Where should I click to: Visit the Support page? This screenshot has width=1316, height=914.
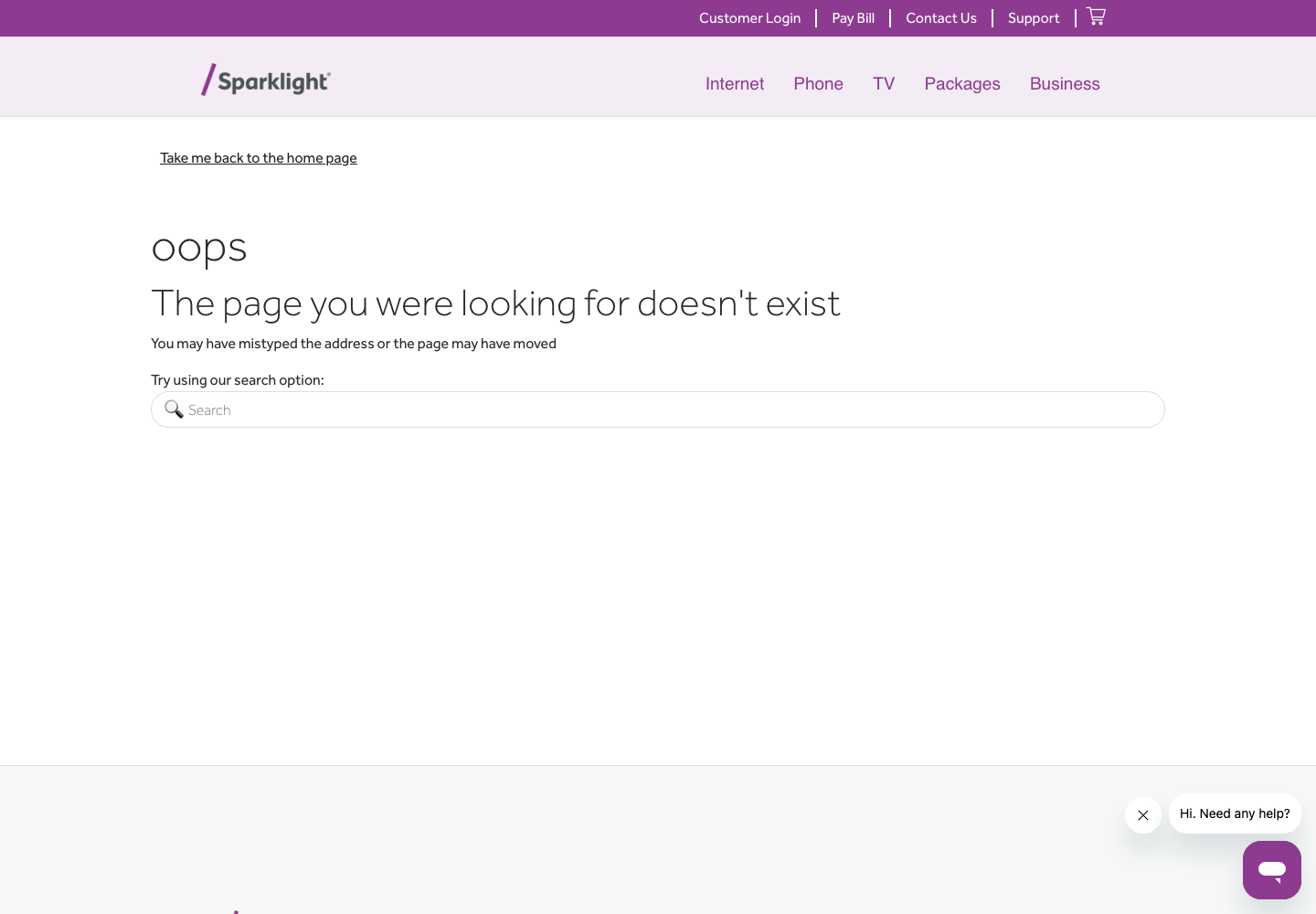(1034, 18)
